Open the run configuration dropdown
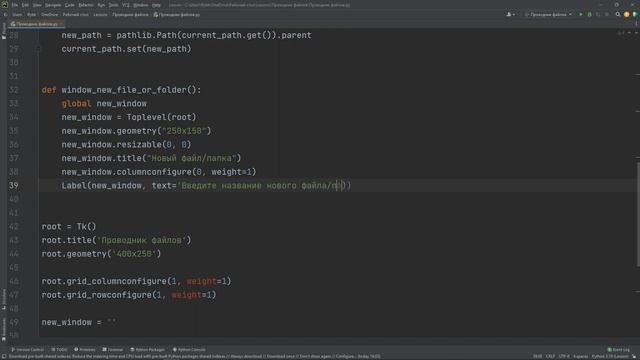The image size is (640, 360). point(548,15)
